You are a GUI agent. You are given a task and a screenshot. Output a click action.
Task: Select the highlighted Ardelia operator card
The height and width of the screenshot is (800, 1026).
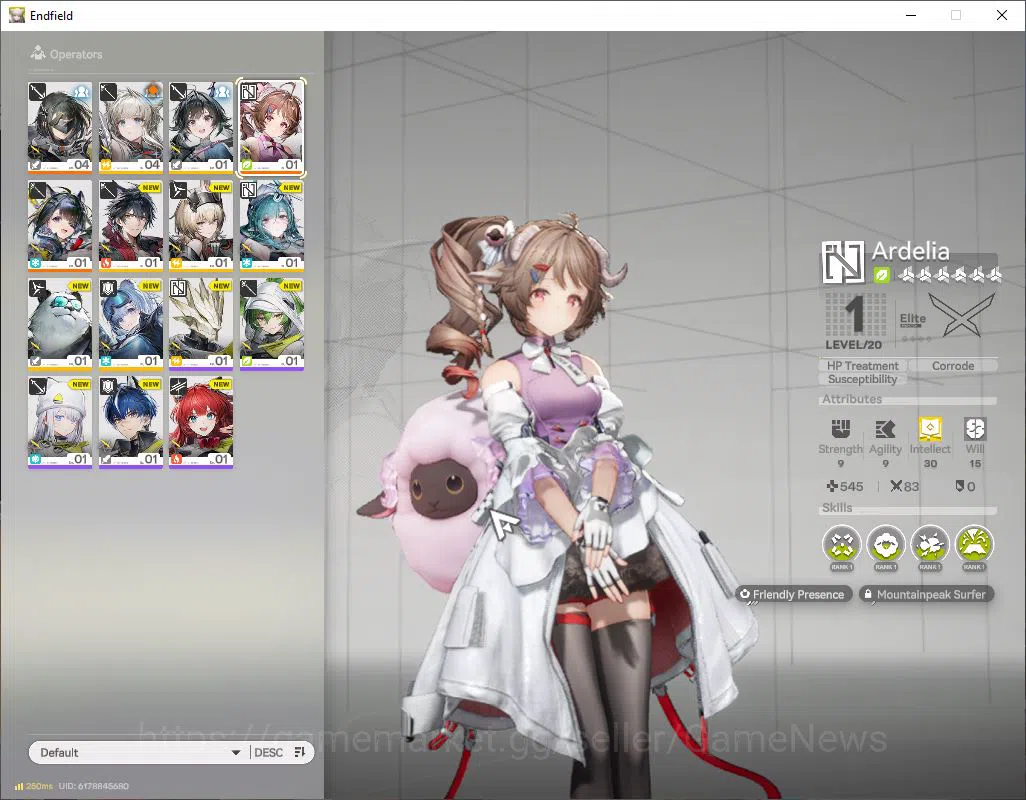tap(272, 127)
